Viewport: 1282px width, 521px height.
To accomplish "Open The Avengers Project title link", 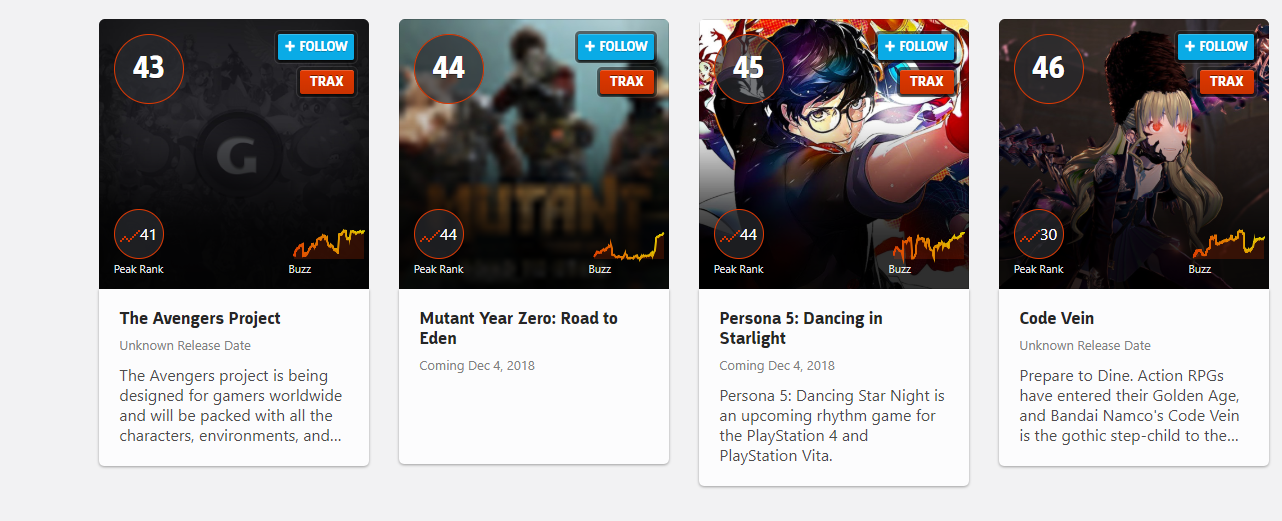I will click(200, 318).
